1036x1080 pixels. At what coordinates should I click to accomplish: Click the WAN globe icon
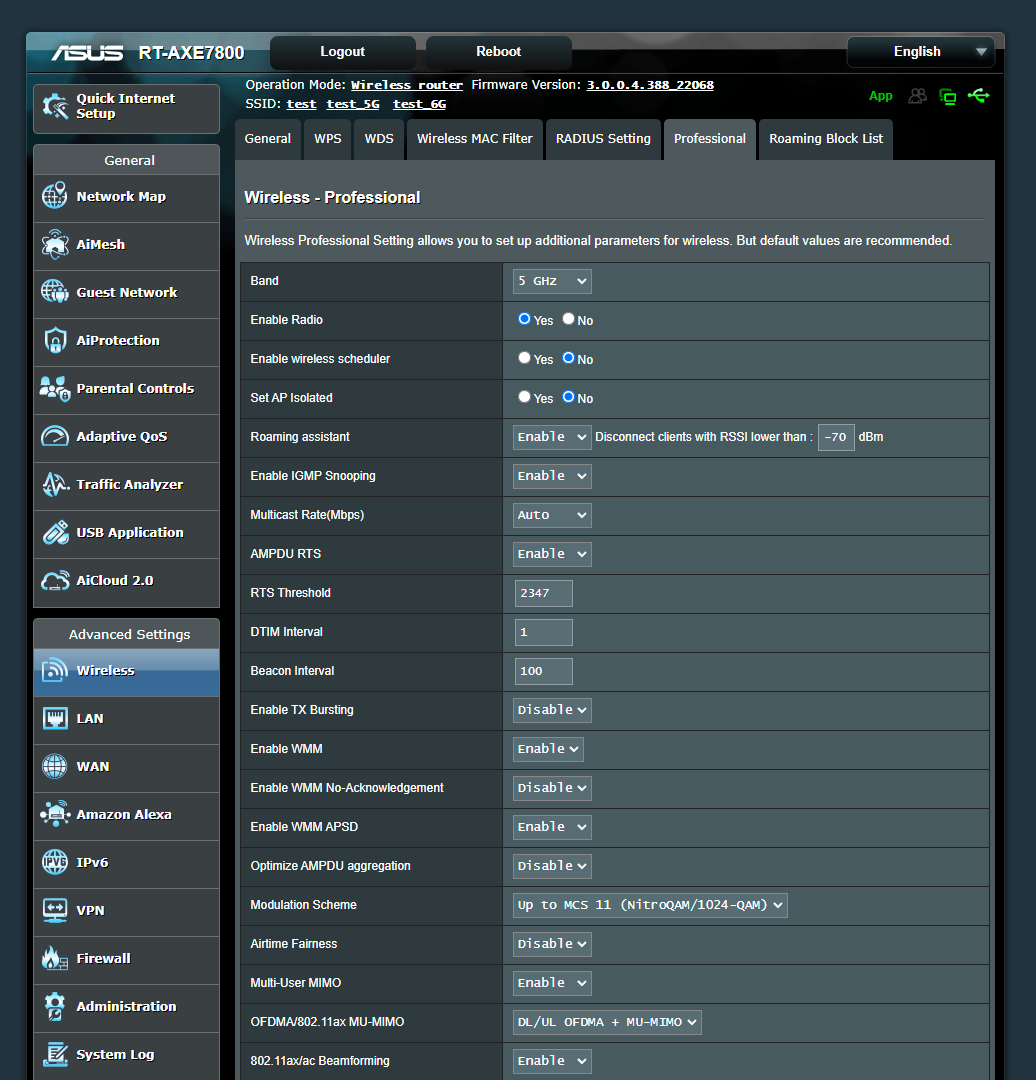click(55, 766)
